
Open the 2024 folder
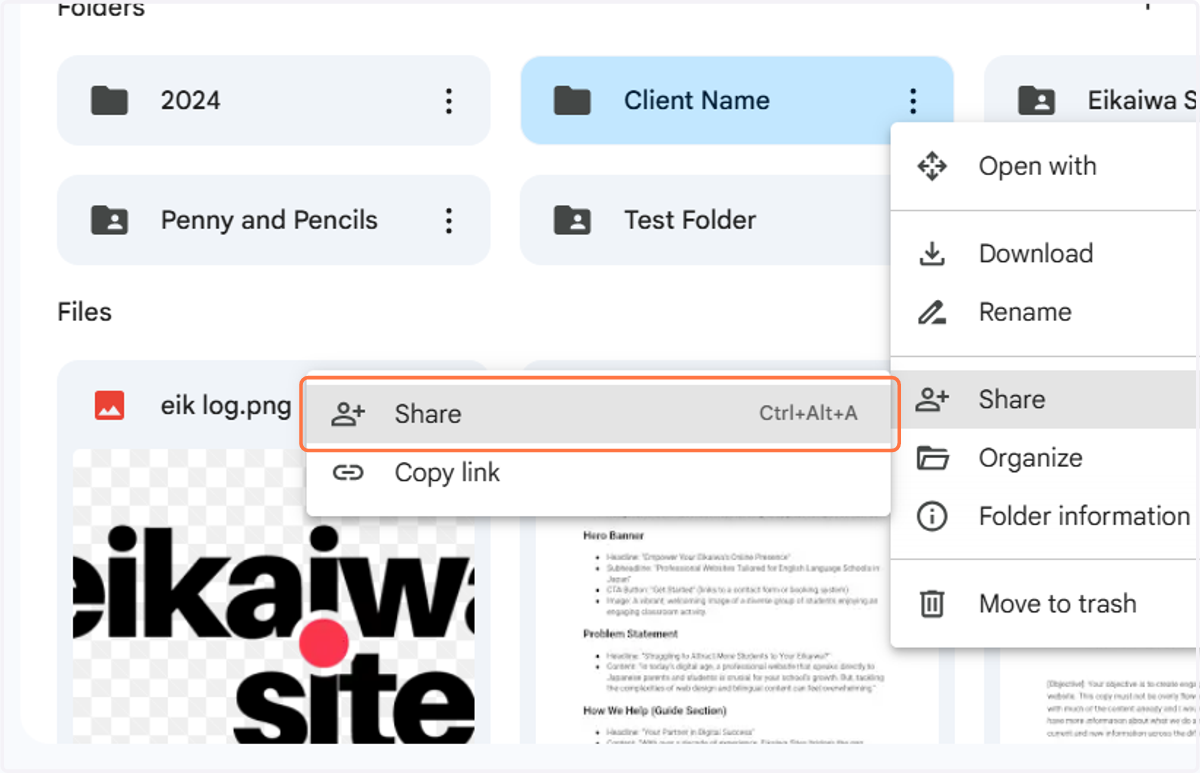coord(273,100)
